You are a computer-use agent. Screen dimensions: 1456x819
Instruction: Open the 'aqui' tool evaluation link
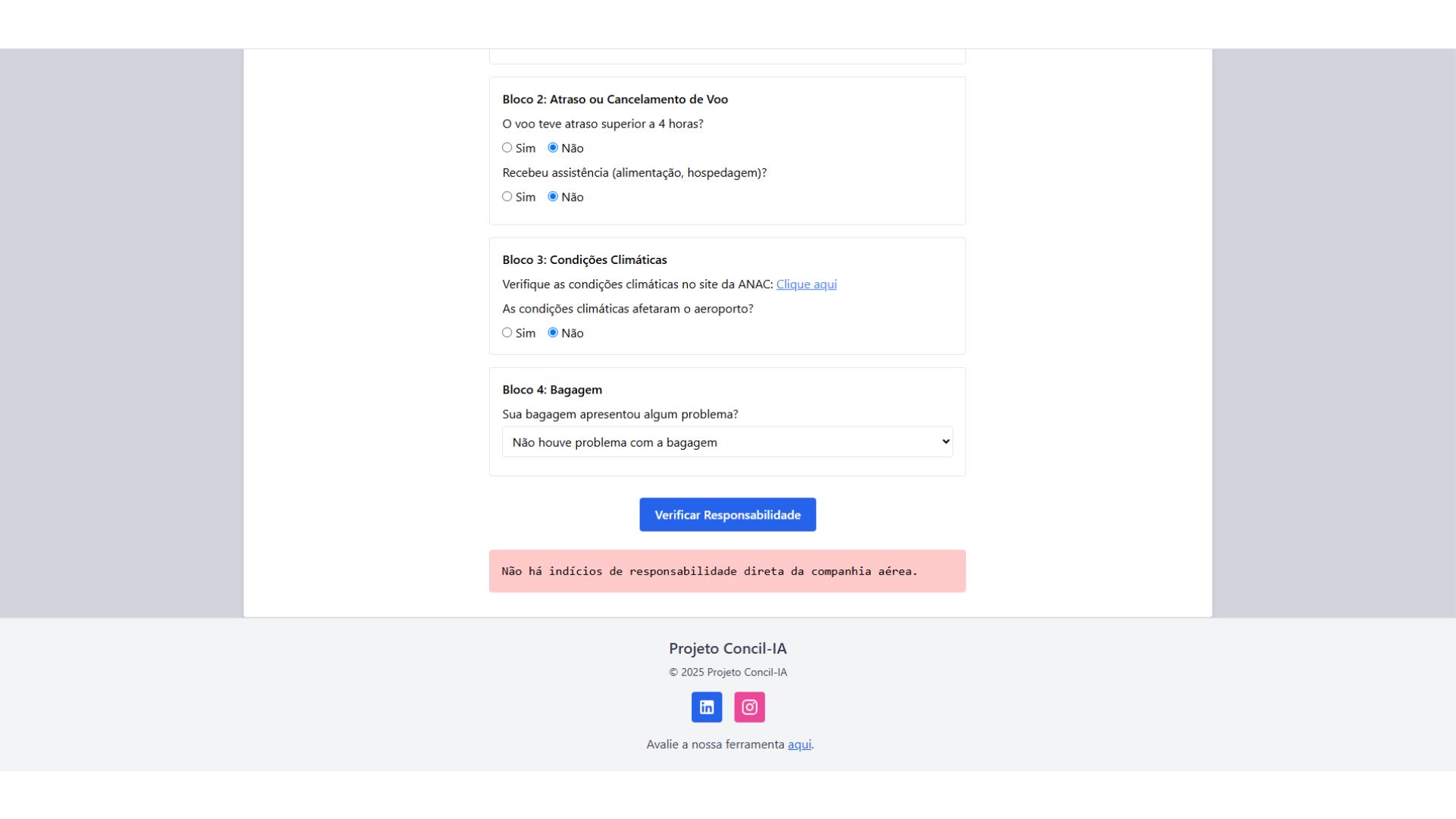[799, 745]
